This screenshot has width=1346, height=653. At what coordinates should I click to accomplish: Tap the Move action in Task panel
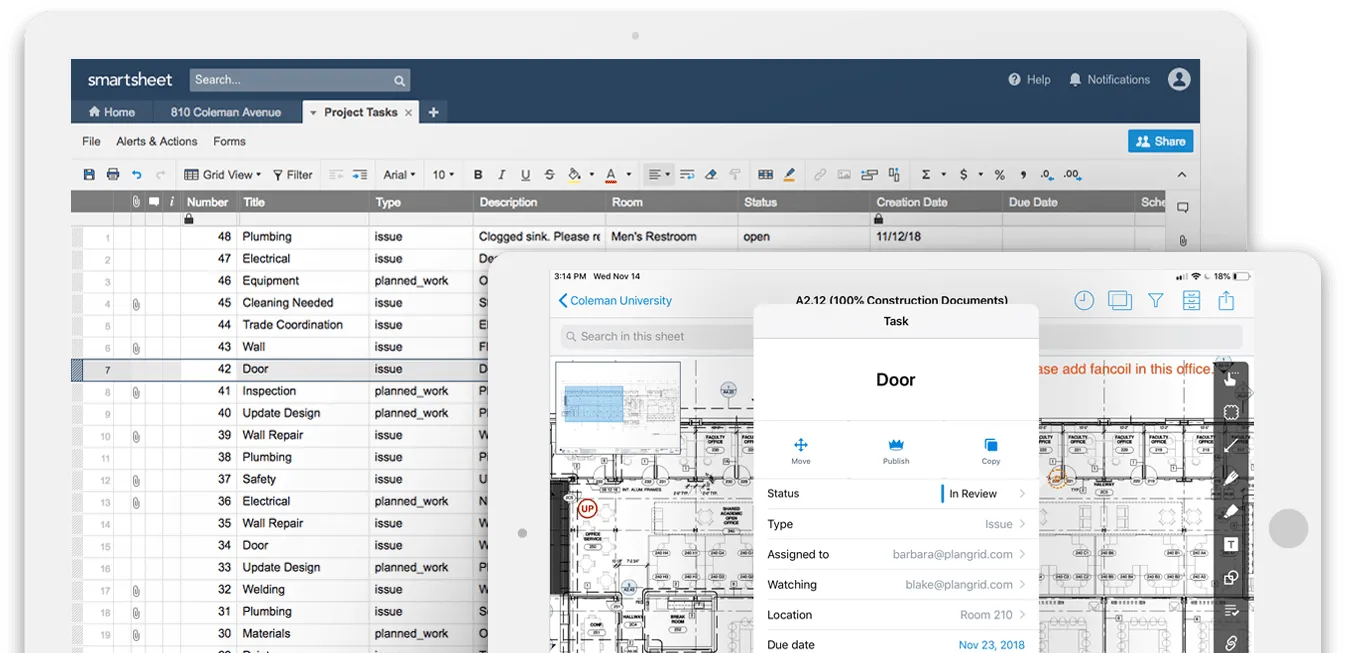[801, 451]
